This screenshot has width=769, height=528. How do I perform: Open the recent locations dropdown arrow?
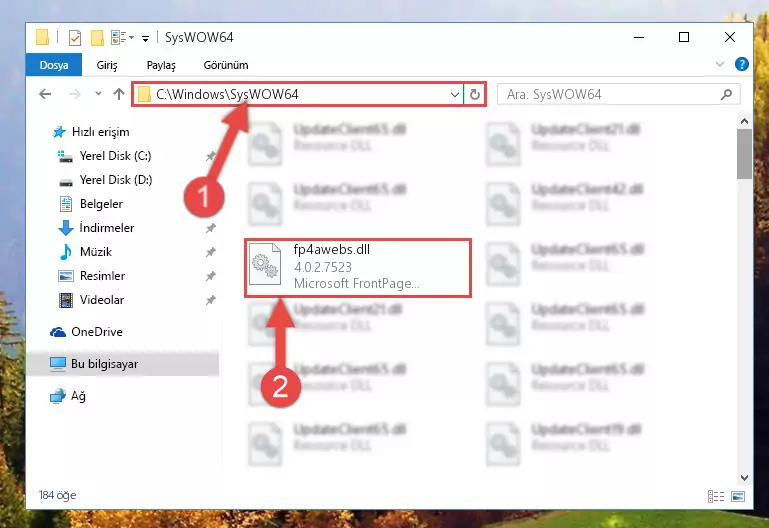click(x=99, y=93)
